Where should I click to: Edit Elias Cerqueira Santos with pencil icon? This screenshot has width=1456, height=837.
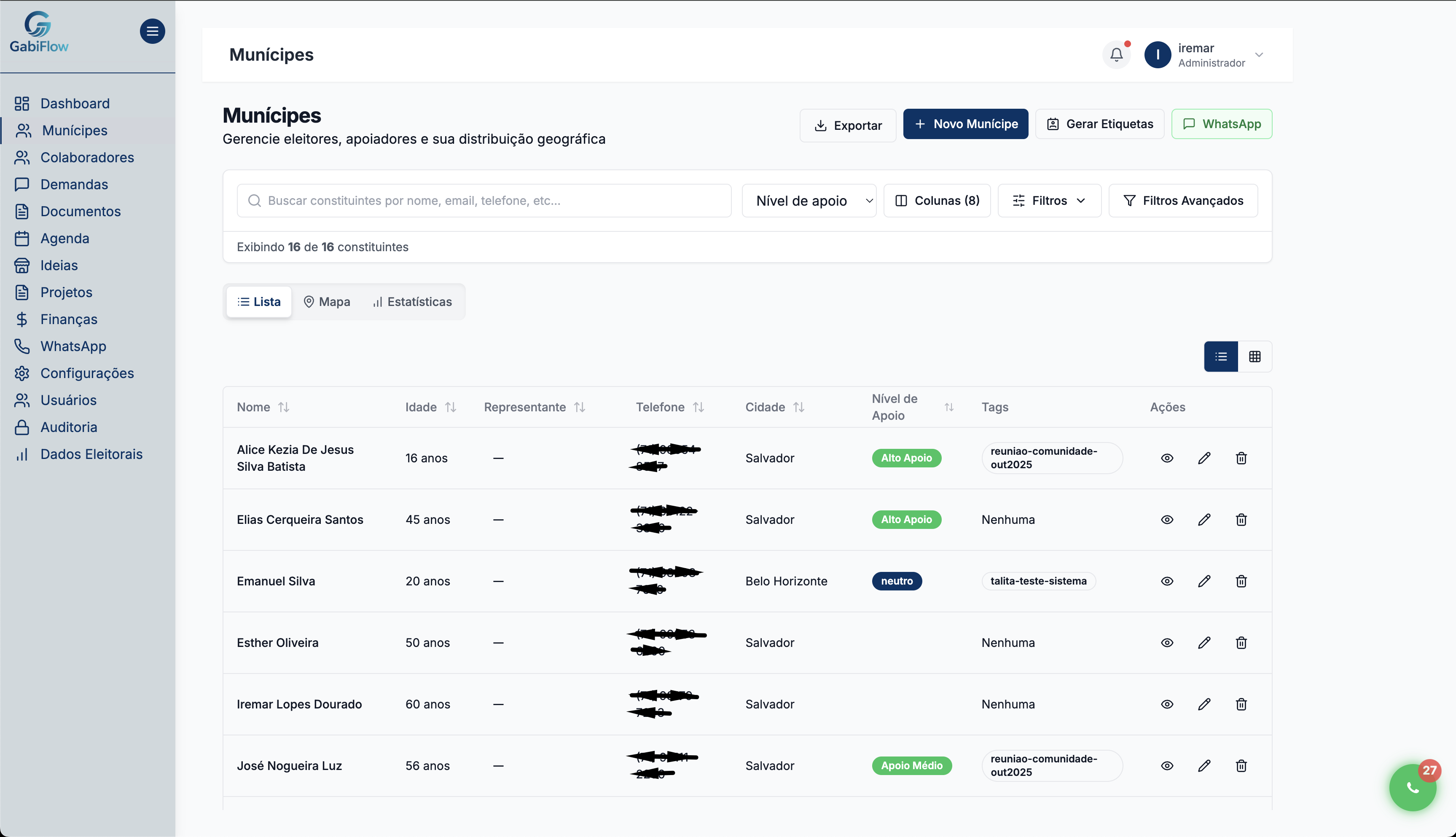(x=1204, y=520)
